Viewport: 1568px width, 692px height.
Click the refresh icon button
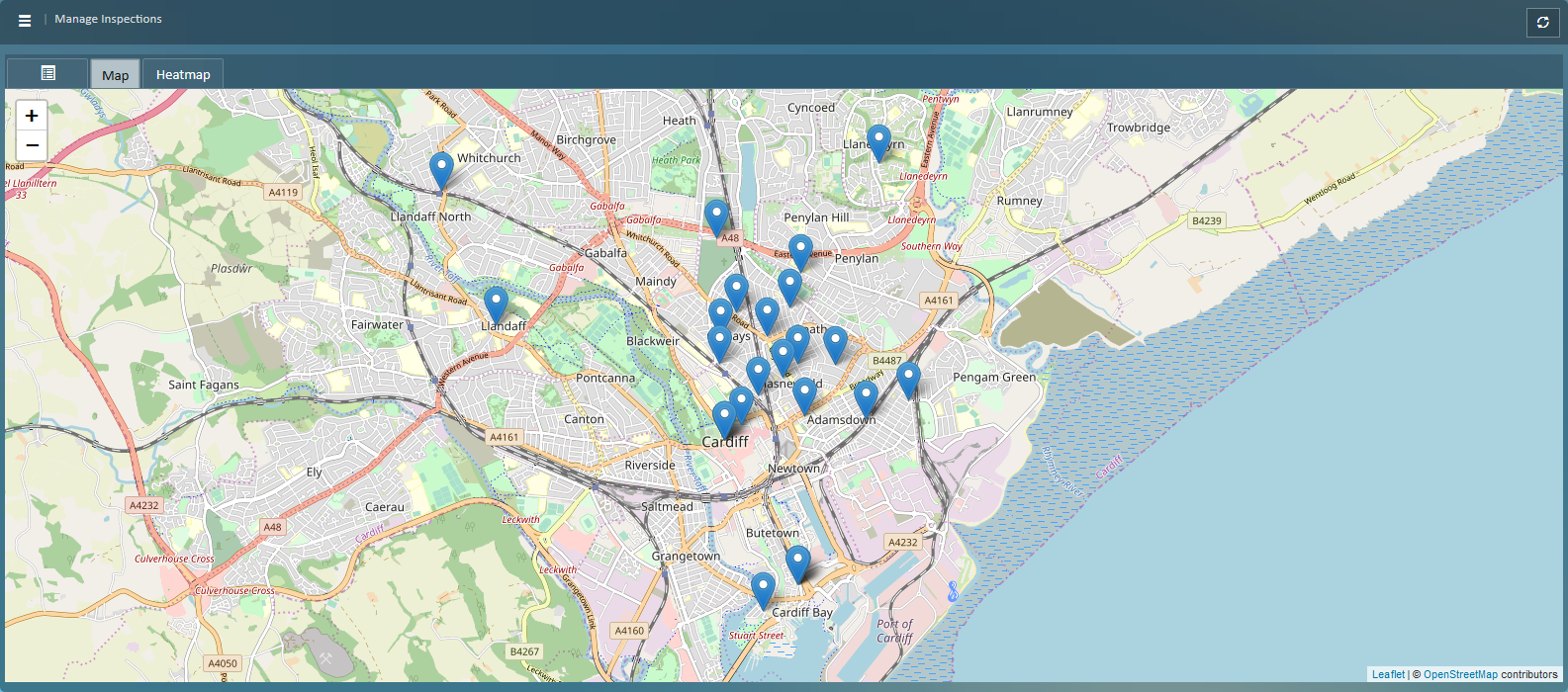coord(1542,22)
